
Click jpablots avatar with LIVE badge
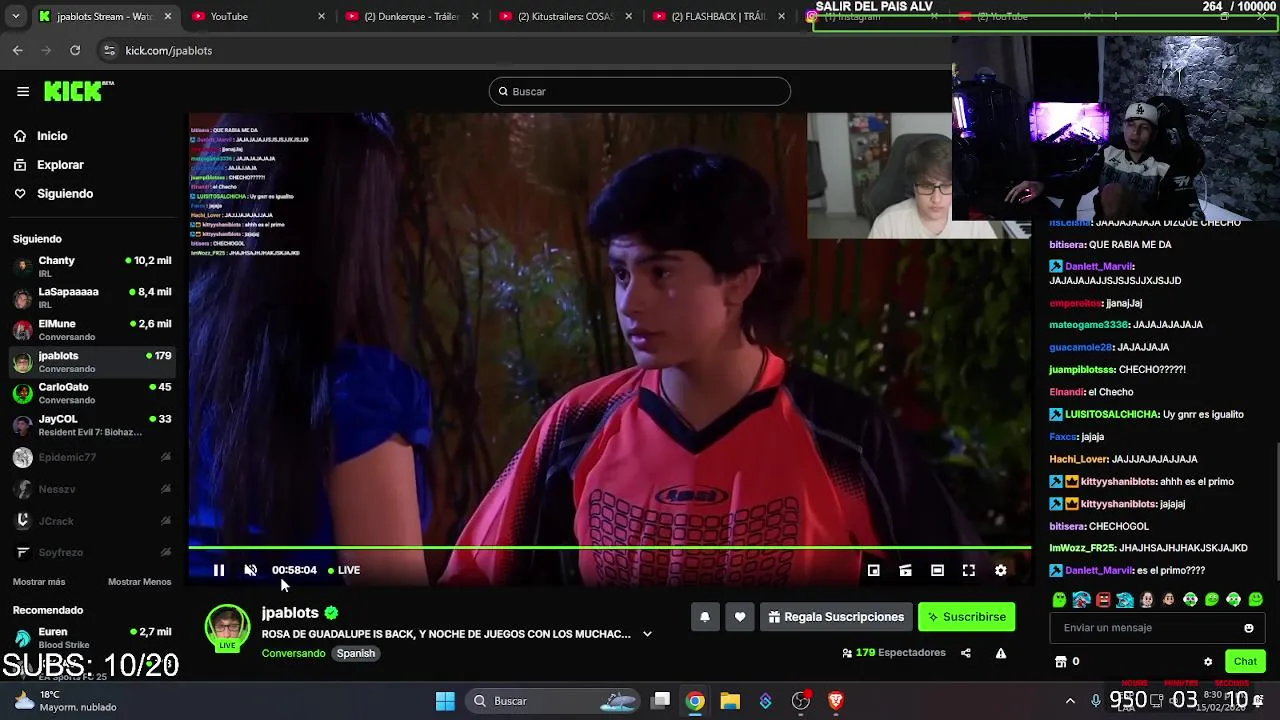(x=227, y=628)
